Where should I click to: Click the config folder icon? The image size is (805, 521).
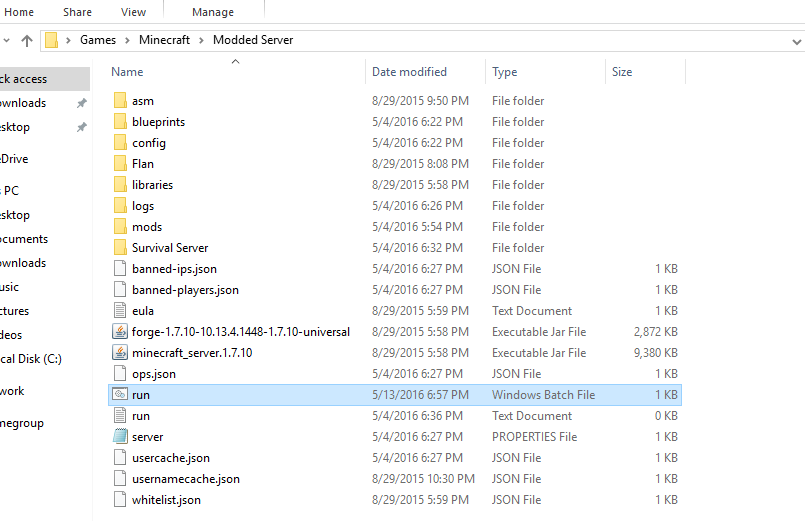point(120,143)
